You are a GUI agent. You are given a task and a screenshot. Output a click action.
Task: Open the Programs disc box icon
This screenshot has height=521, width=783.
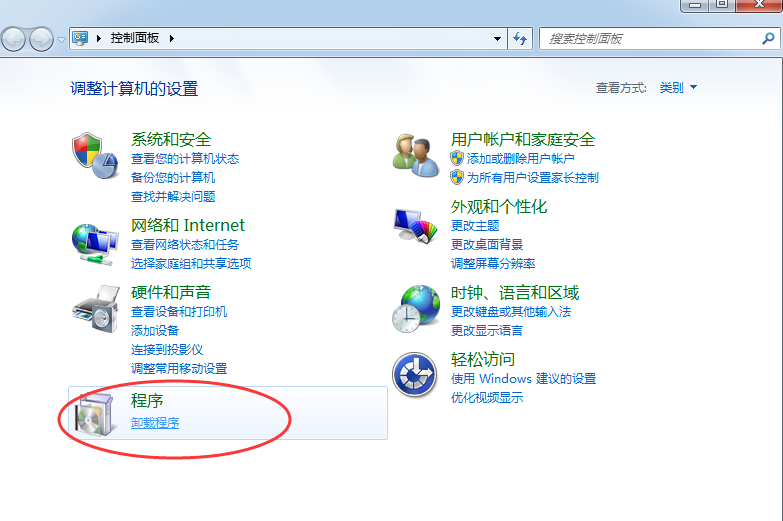pos(94,414)
